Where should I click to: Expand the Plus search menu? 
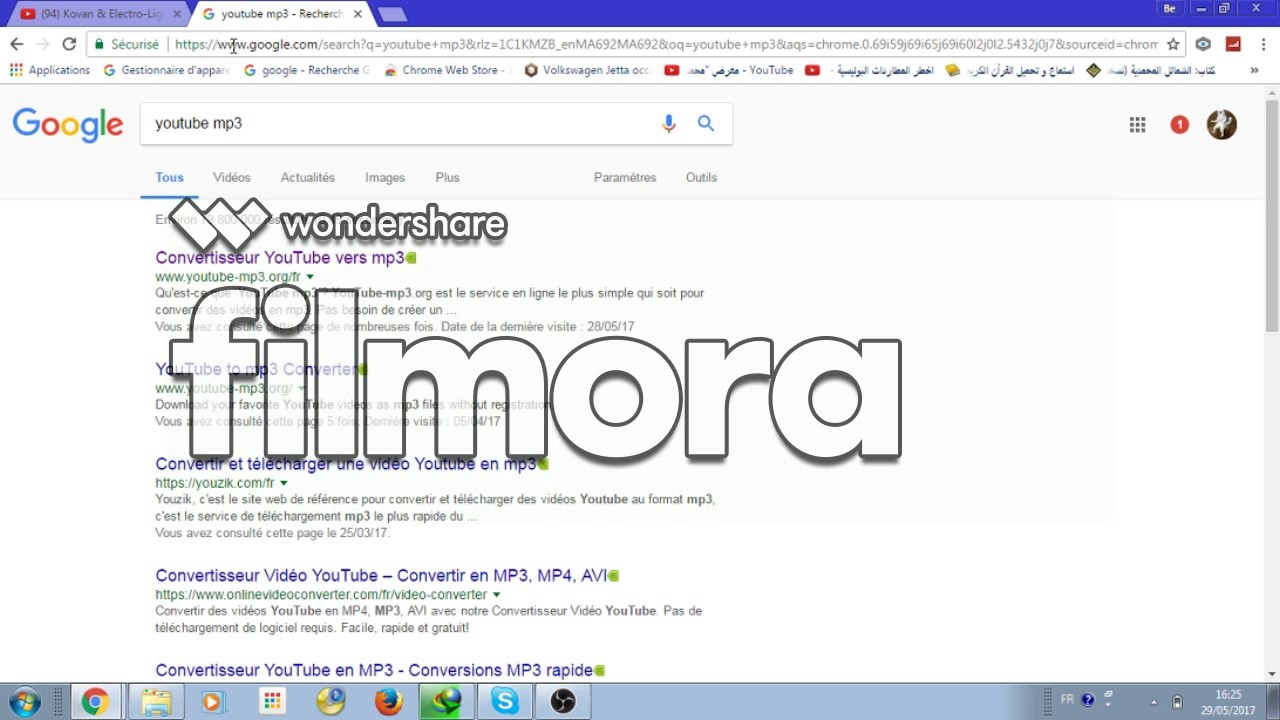(447, 177)
